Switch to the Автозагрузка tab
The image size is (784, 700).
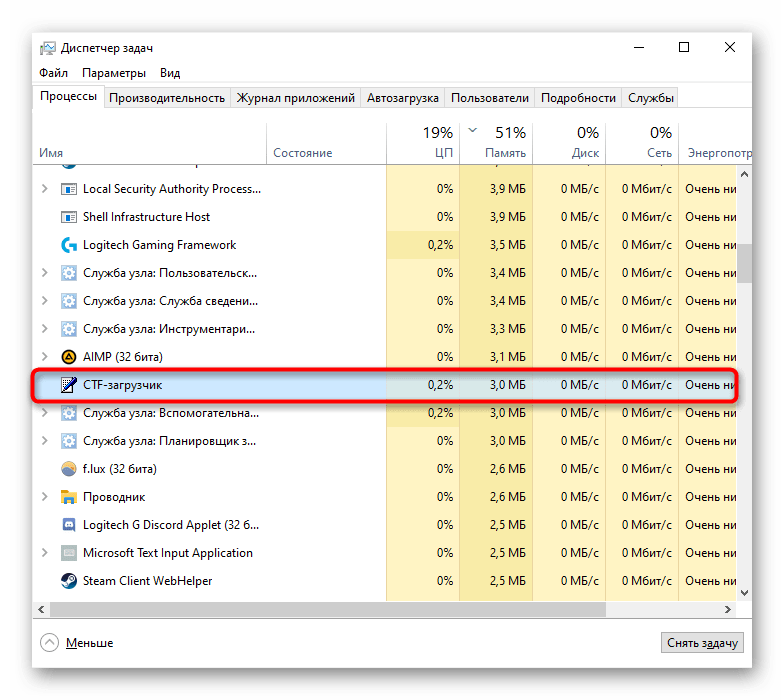pyautogui.click(x=402, y=98)
